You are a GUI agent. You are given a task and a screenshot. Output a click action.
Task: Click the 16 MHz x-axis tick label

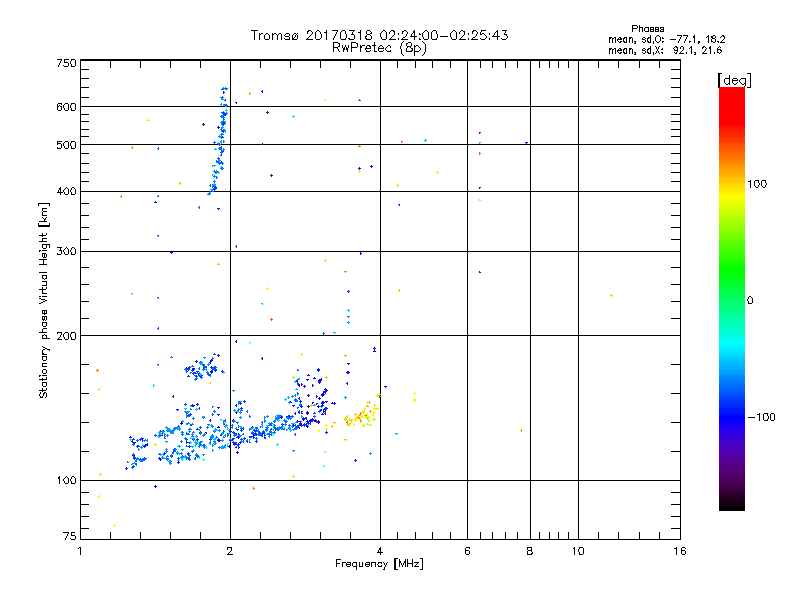(x=680, y=551)
